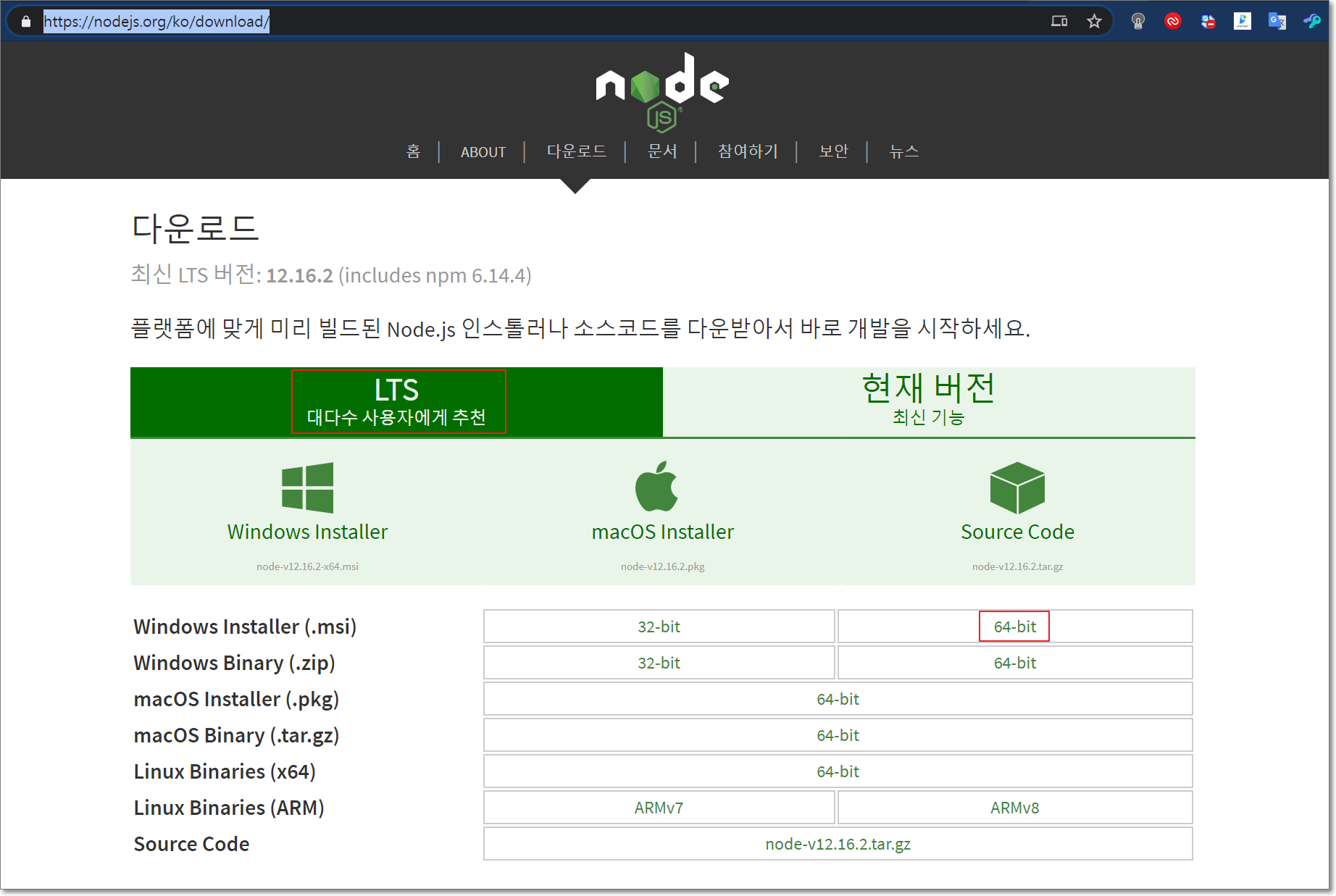Open the blue and red flag extension icon
The width and height of the screenshot is (1336, 896).
(1208, 22)
